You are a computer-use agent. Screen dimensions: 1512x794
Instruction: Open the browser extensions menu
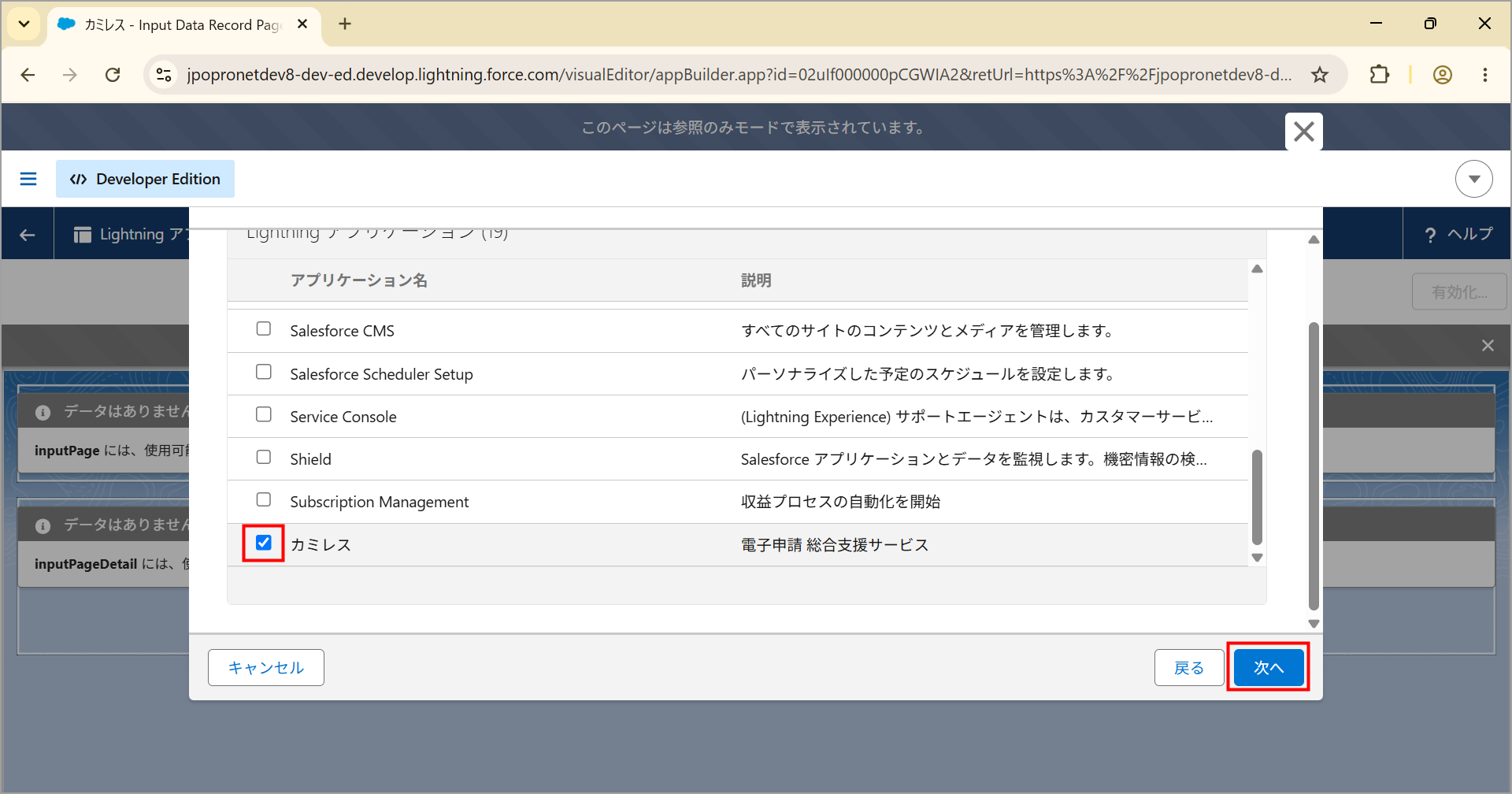coord(1380,75)
